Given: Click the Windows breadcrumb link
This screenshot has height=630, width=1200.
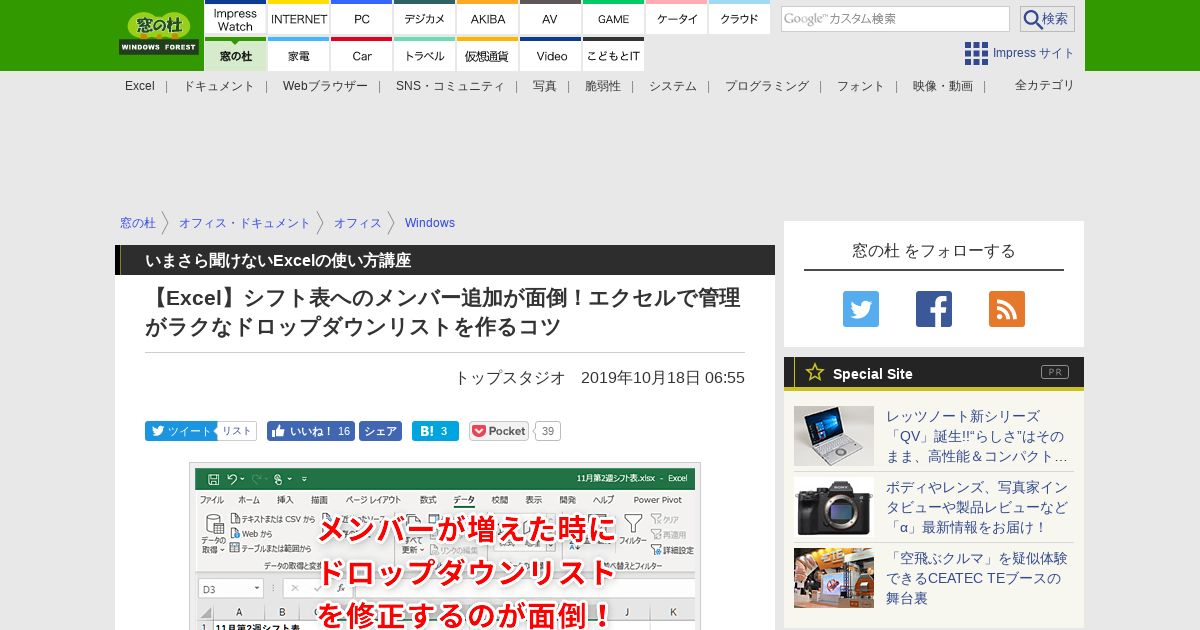Looking at the screenshot, I should [430, 223].
